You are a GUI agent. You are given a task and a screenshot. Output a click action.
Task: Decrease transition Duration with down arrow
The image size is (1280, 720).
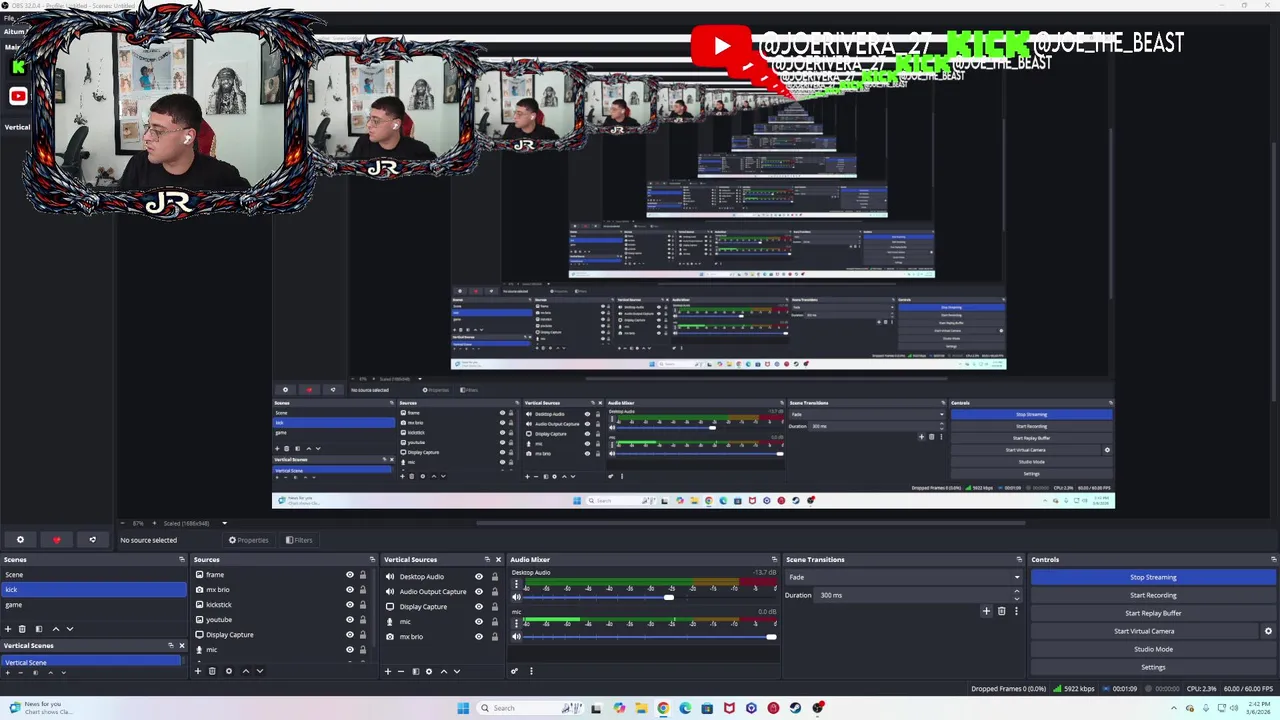coord(1017,598)
